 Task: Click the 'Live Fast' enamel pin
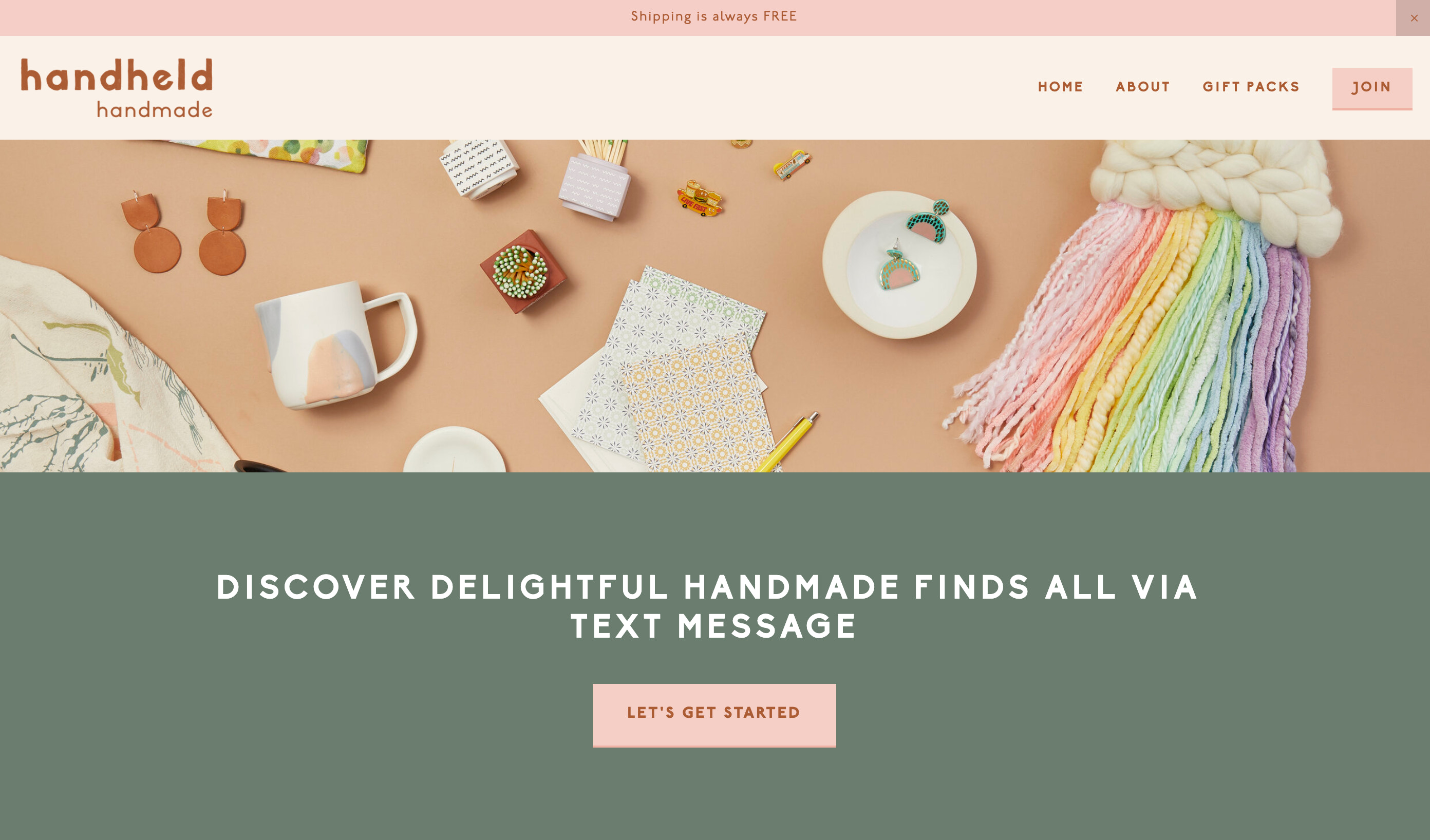[x=699, y=199]
